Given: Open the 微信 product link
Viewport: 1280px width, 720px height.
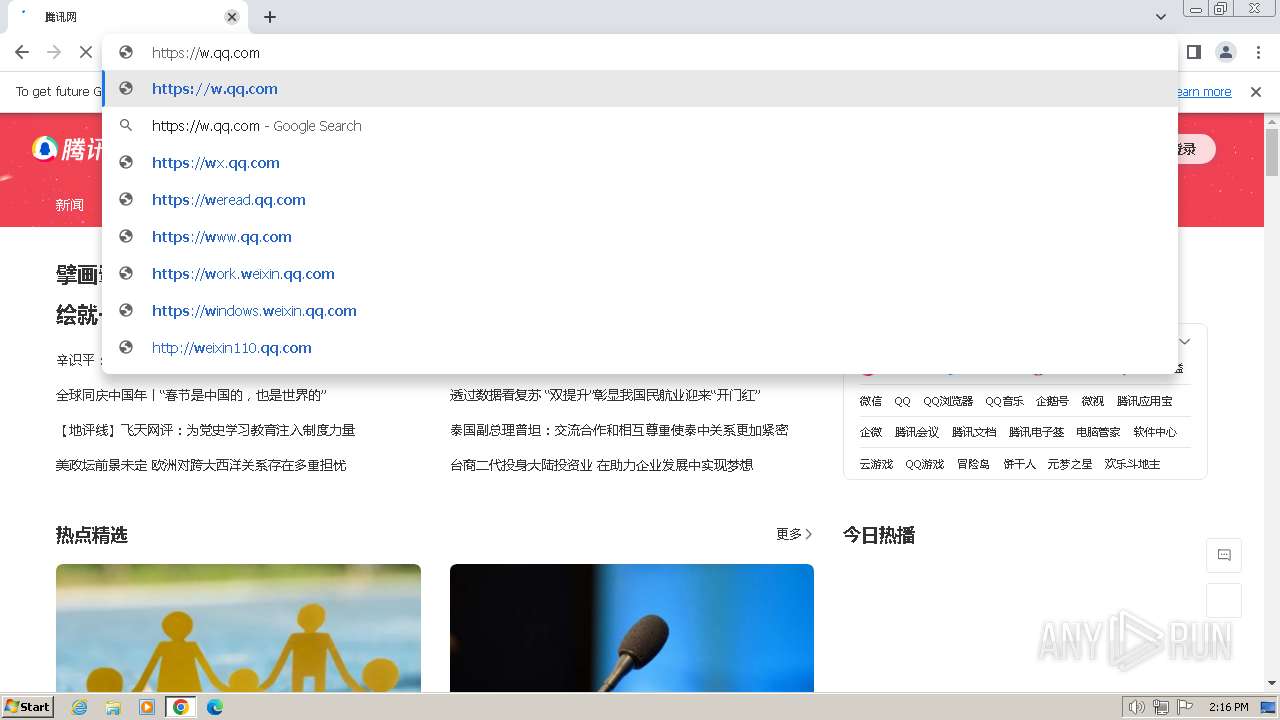Looking at the screenshot, I should click(871, 401).
